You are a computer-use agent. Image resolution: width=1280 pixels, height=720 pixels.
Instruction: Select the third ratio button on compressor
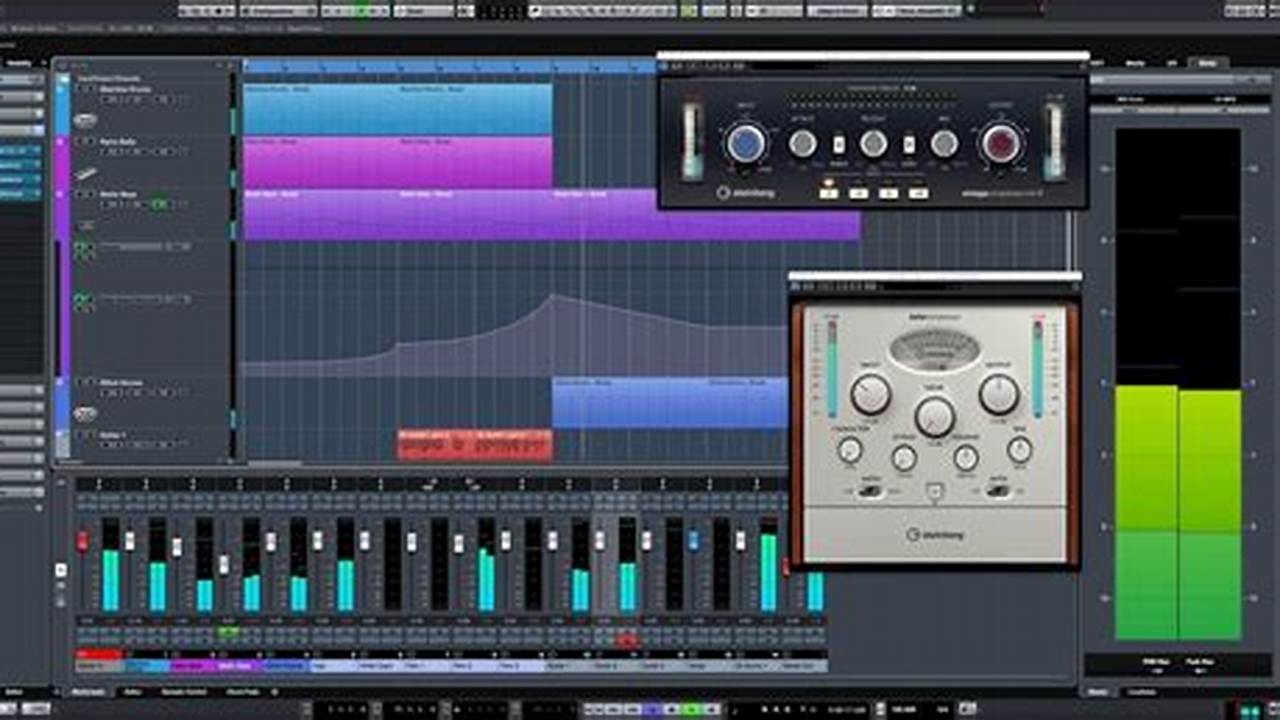pos(889,193)
